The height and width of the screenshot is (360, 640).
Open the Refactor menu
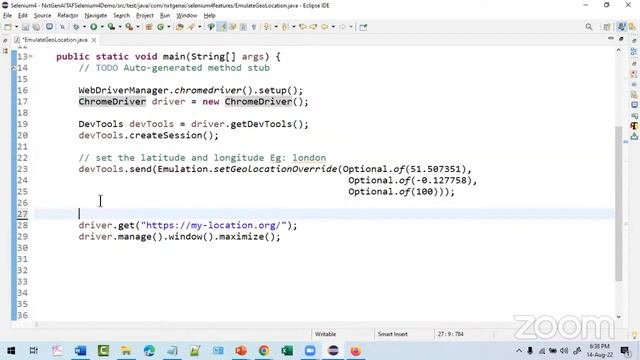(x=68, y=16)
